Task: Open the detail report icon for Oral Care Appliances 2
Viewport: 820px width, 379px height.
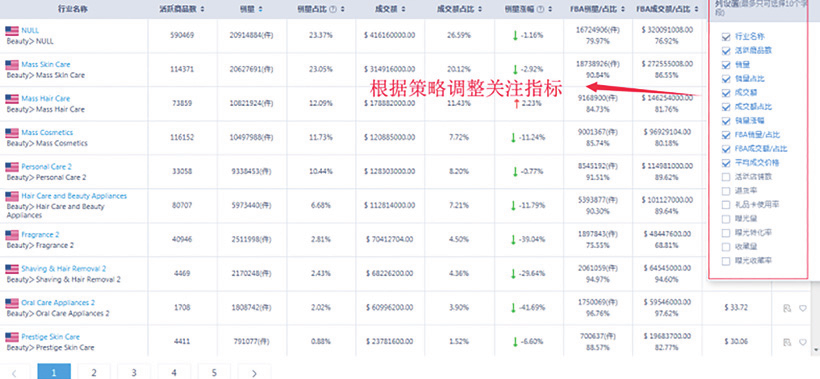Action: (787, 308)
